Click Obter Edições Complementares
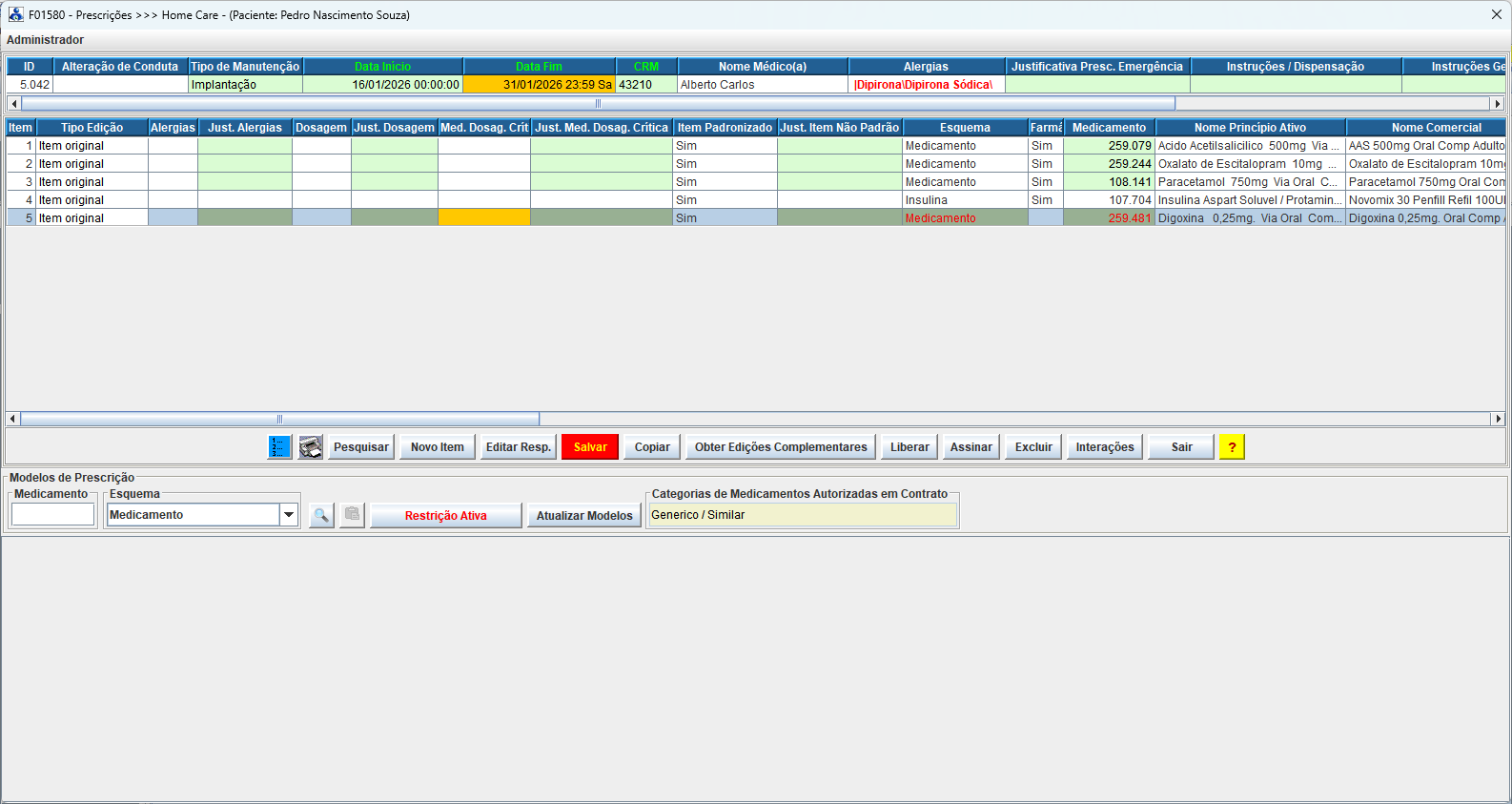1512x804 pixels. tap(780, 447)
